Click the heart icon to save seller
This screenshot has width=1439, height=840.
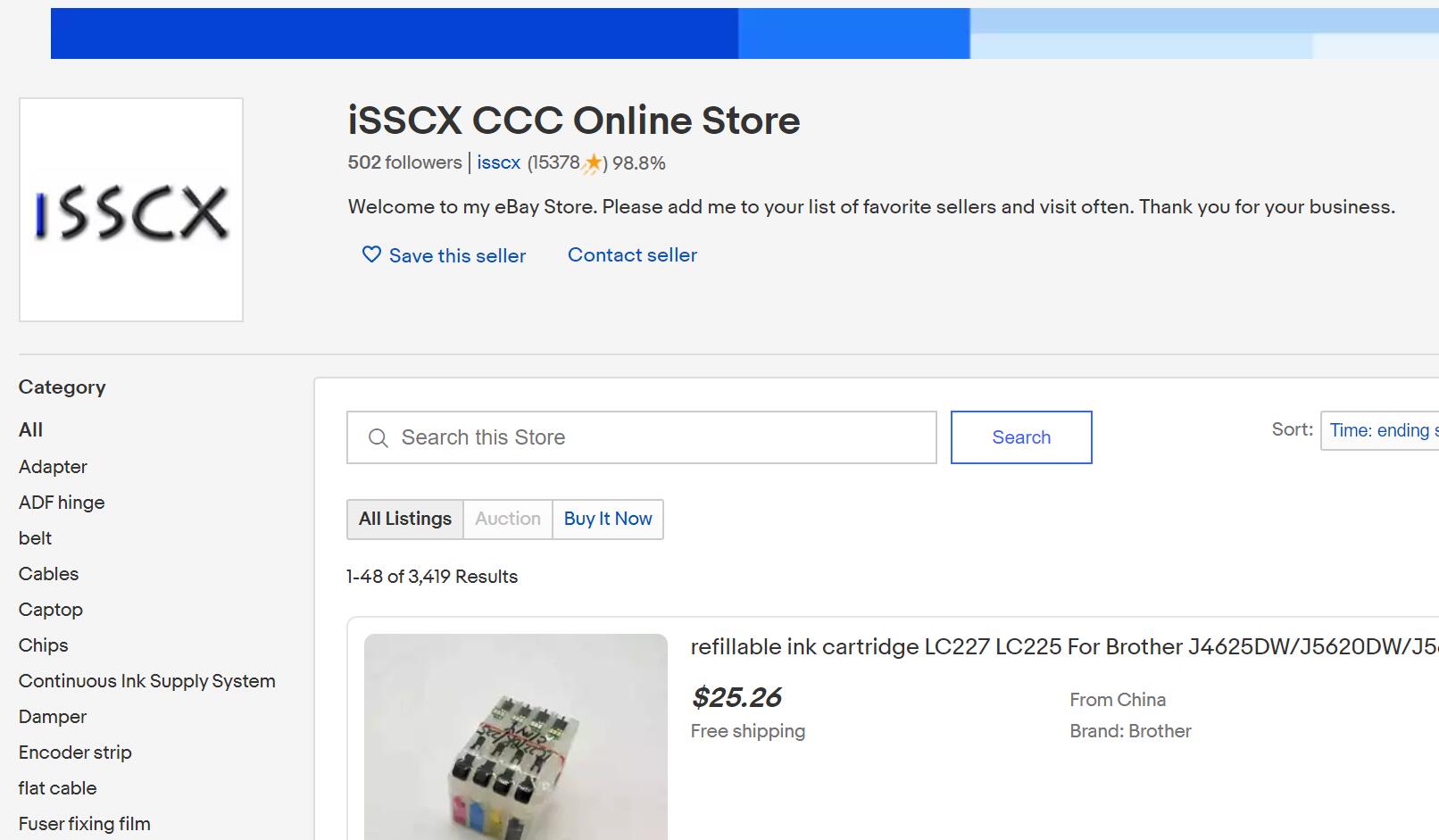coord(371,255)
